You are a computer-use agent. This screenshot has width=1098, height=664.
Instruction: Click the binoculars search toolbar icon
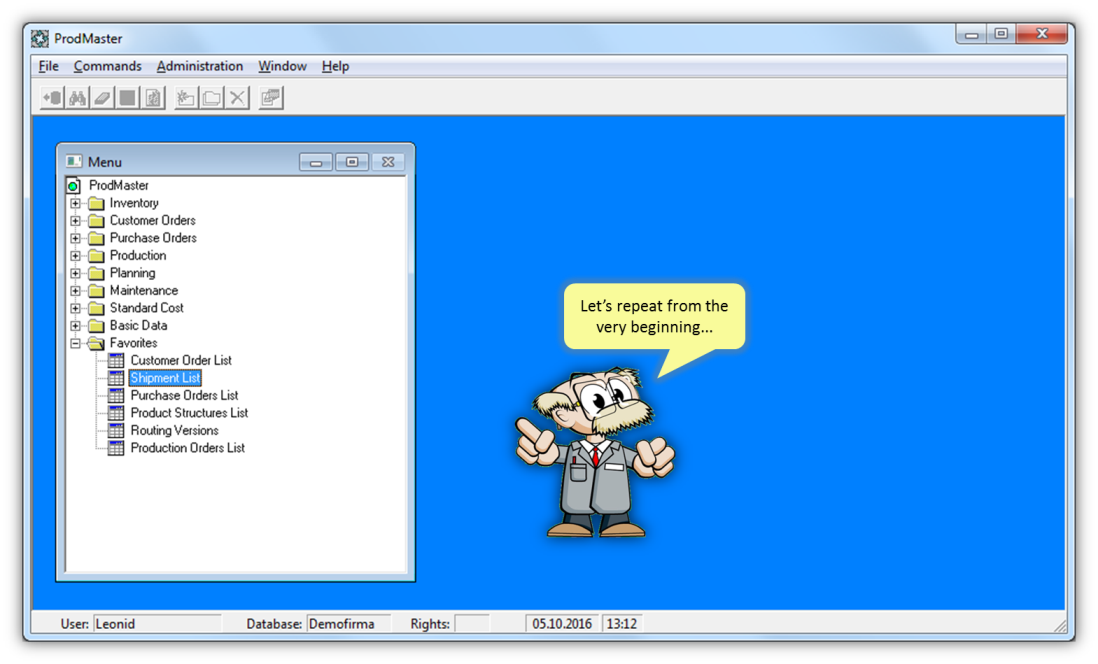[x=78, y=98]
